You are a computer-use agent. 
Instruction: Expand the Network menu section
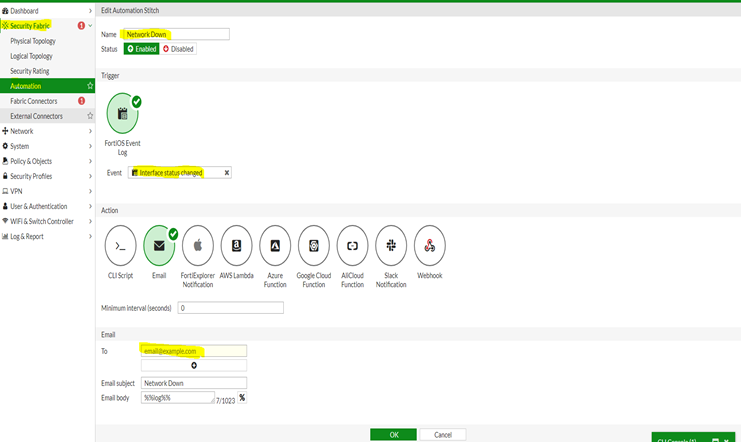click(x=22, y=131)
